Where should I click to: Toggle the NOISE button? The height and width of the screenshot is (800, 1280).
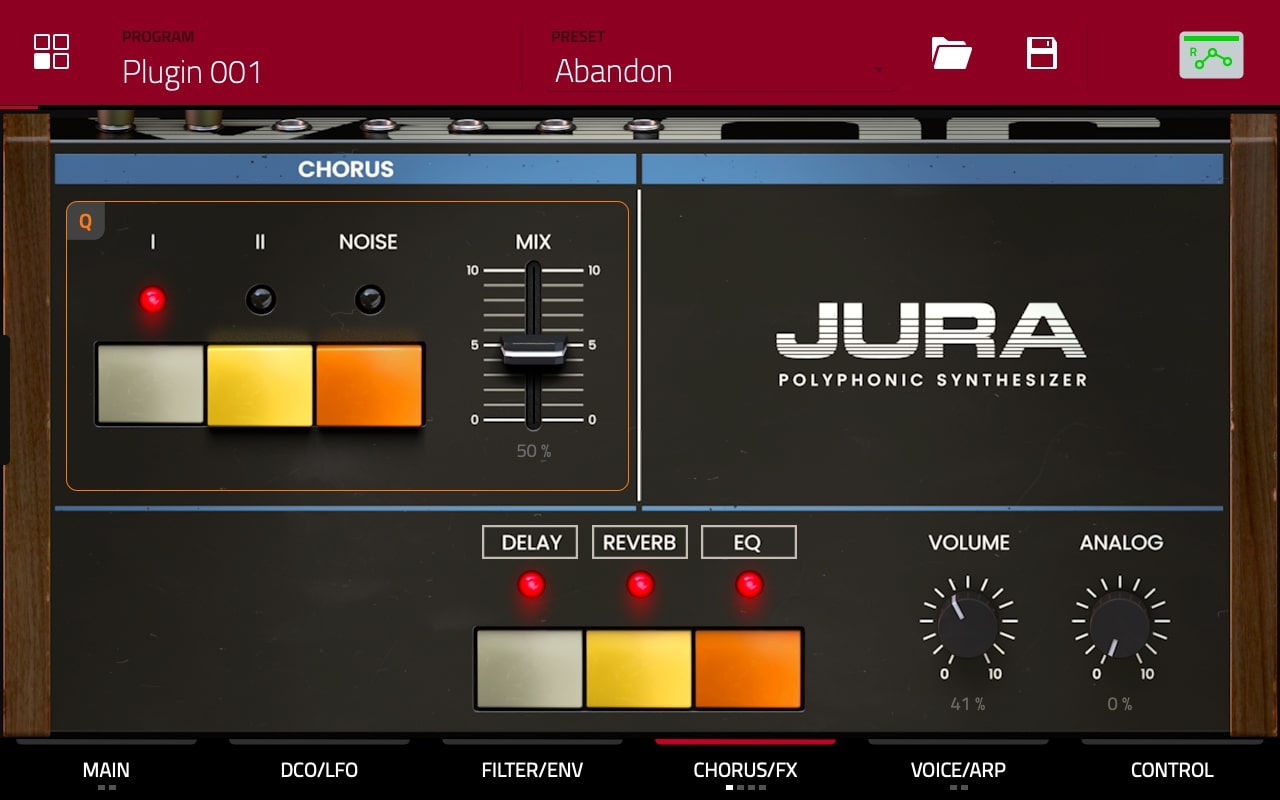(x=370, y=385)
